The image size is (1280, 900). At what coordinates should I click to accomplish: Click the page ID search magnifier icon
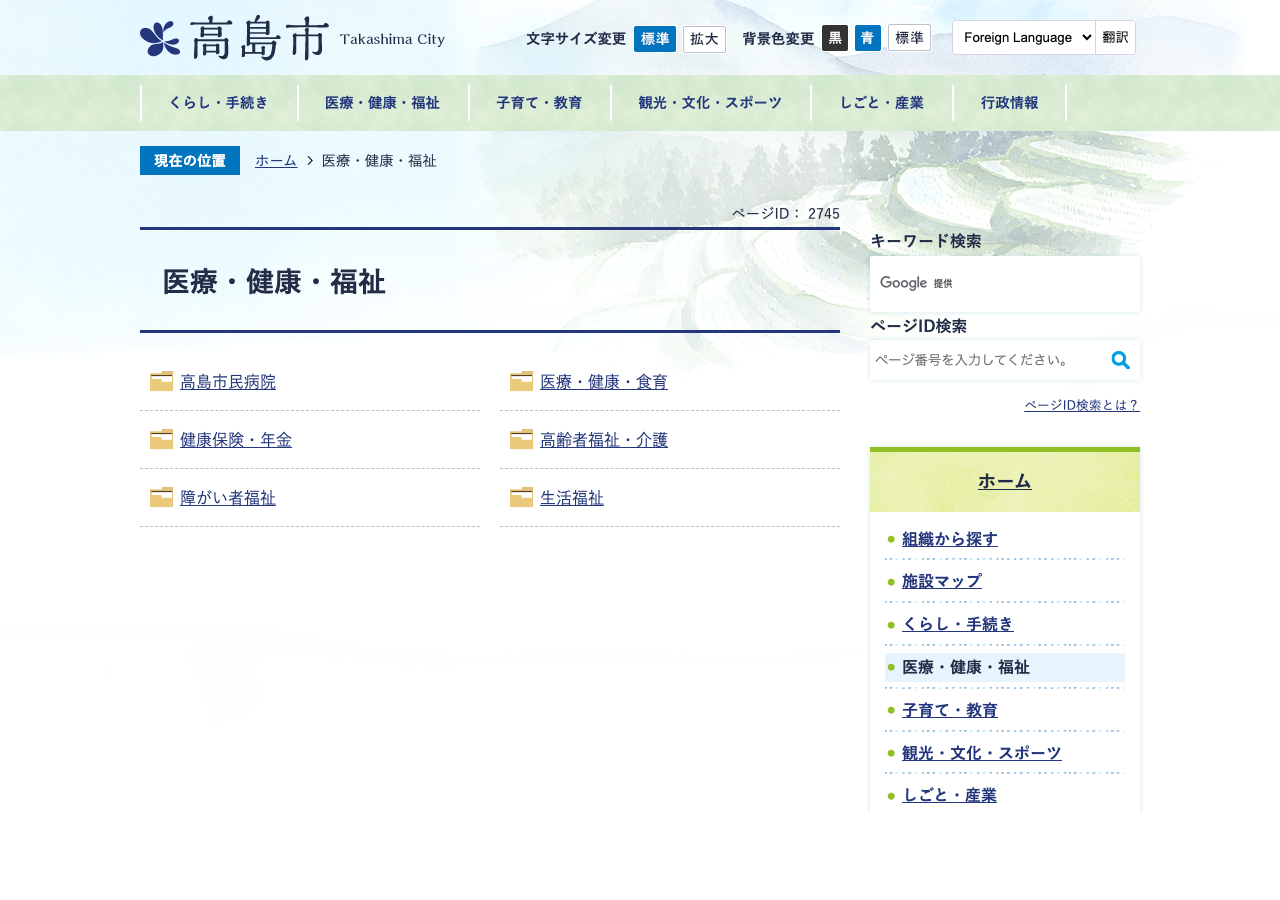1121,360
